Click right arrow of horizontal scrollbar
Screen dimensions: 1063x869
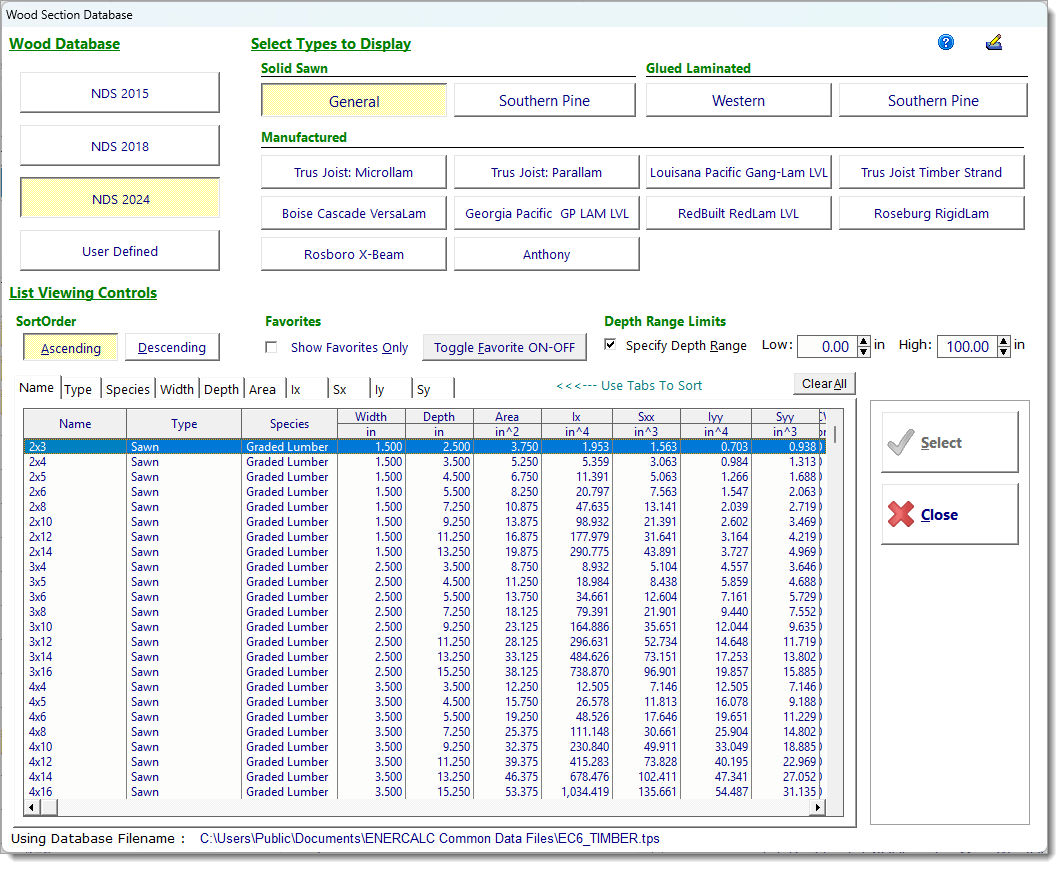tap(818, 807)
